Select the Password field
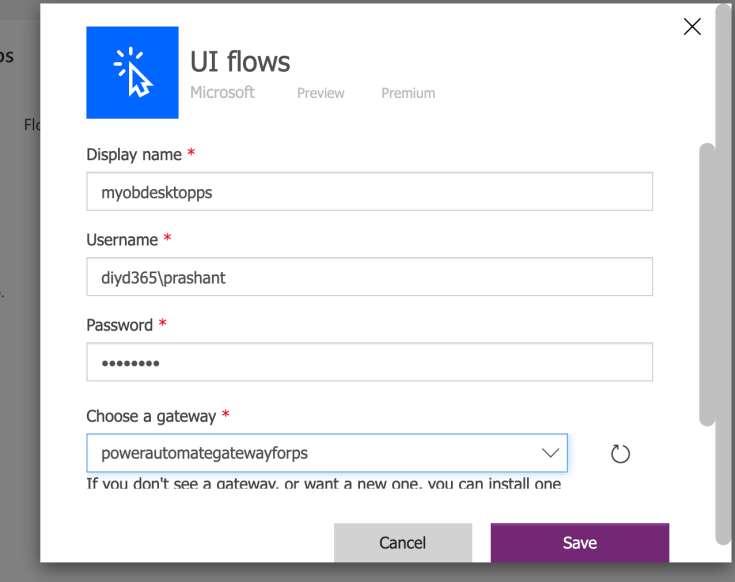Viewport: 735px width, 582px height. pyautogui.click(x=369, y=362)
